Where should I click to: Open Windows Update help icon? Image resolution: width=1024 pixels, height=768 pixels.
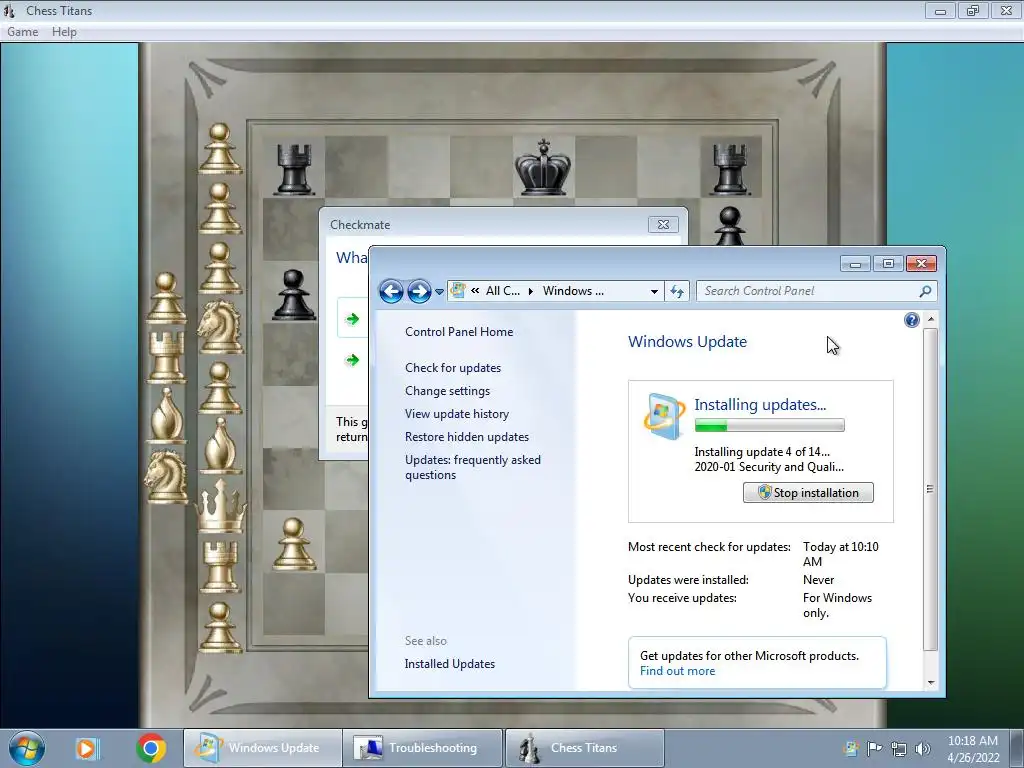[x=912, y=319]
